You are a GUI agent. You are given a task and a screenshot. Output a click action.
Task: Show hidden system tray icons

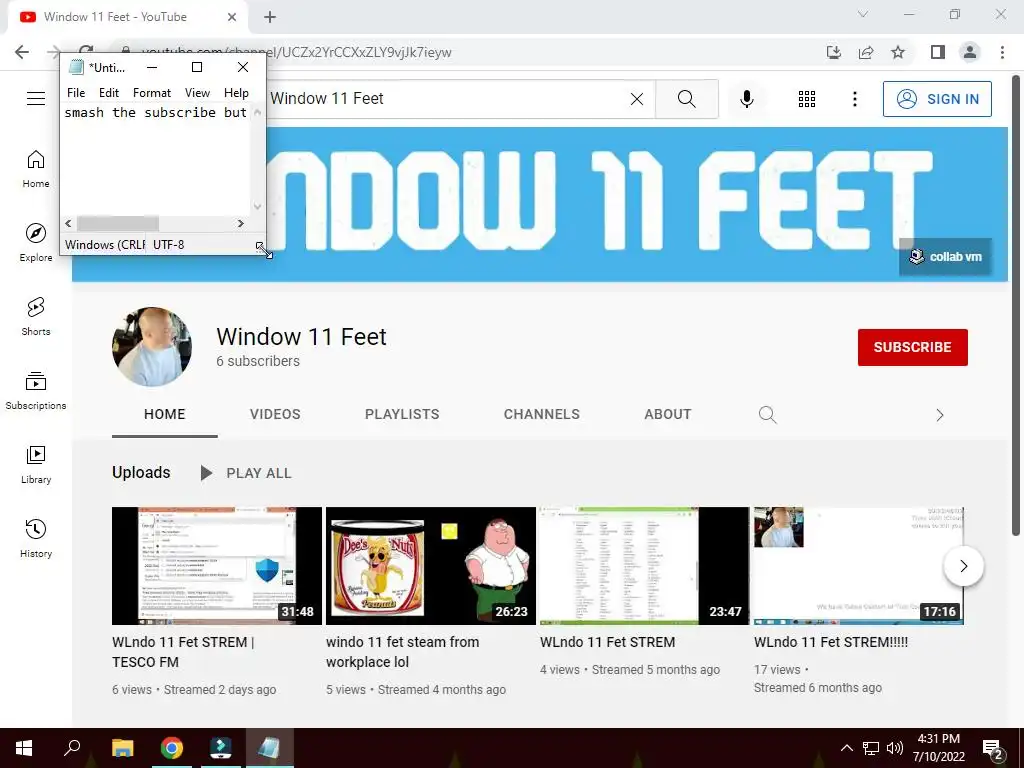(x=846, y=748)
